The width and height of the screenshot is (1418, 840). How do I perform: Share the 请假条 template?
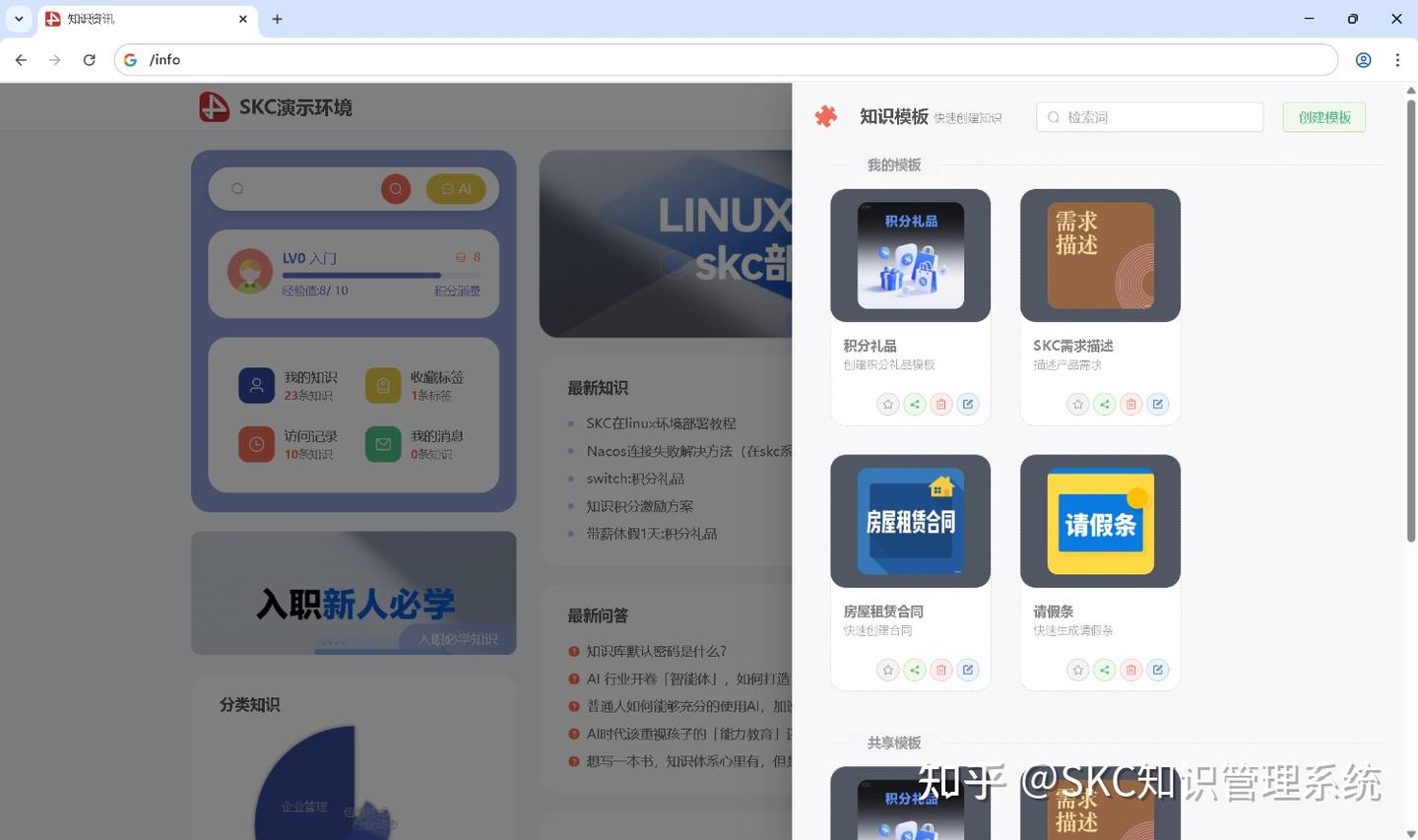pyautogui.click(x=1105, y=670)
